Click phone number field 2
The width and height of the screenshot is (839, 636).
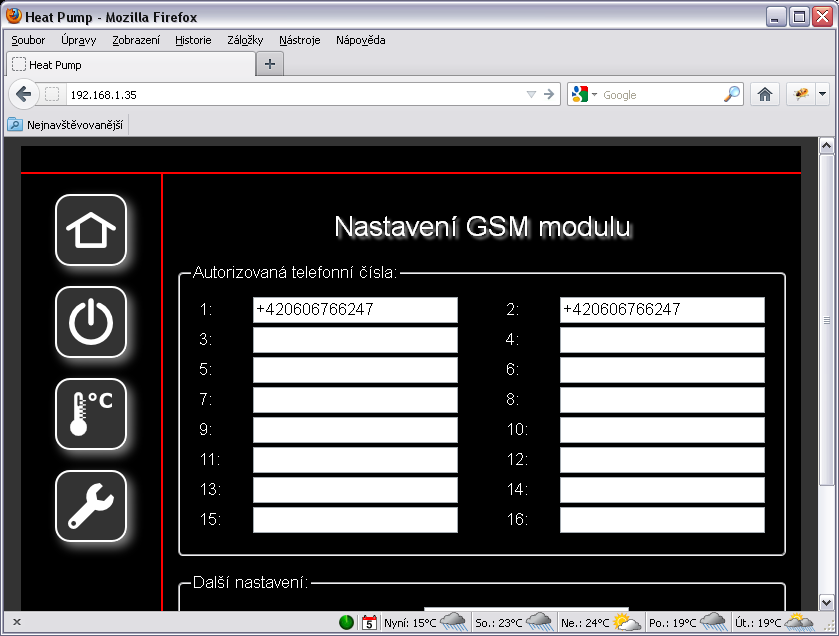662,310
